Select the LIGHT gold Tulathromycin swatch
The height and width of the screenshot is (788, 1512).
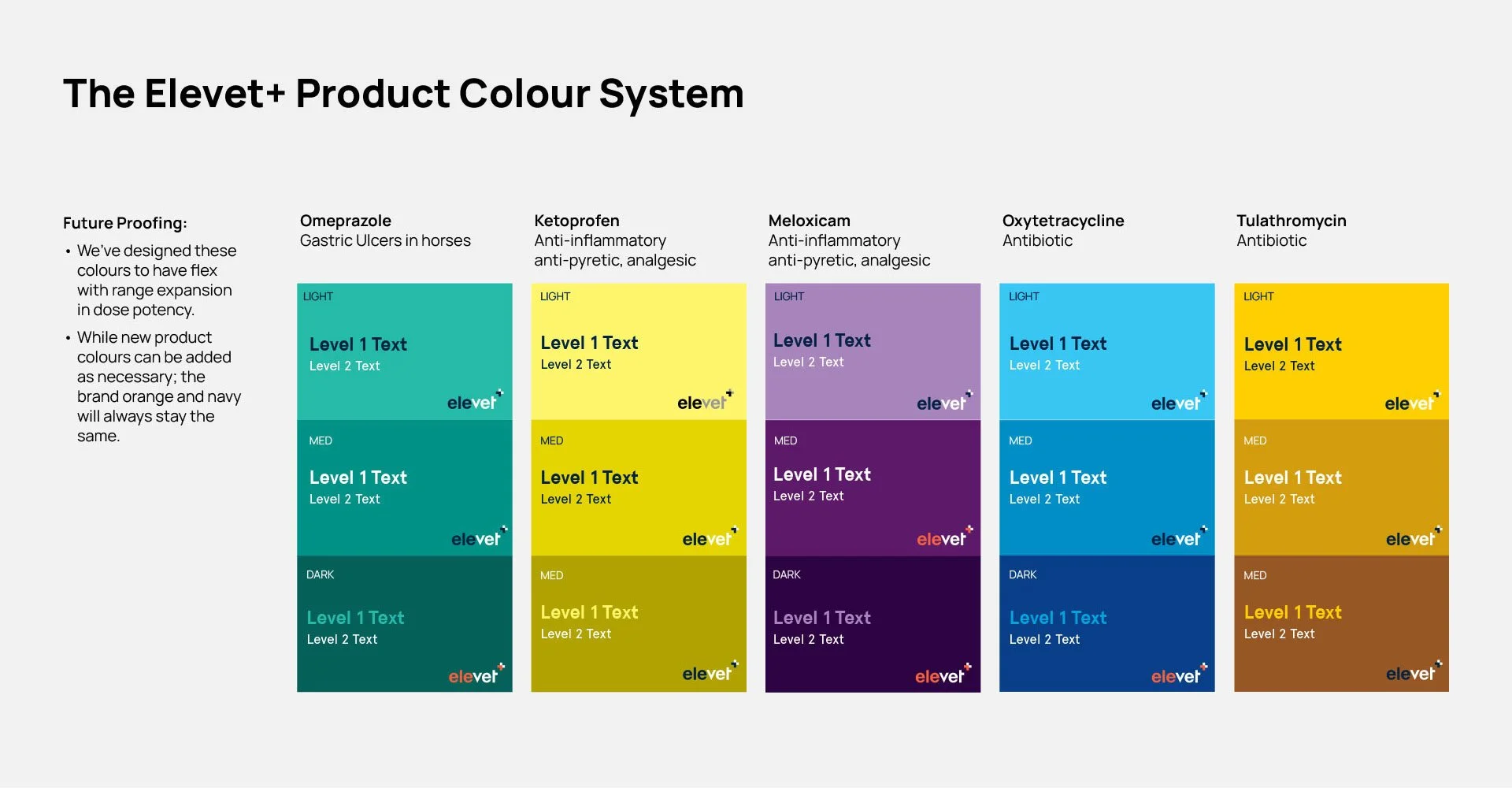coord(1341,351)
